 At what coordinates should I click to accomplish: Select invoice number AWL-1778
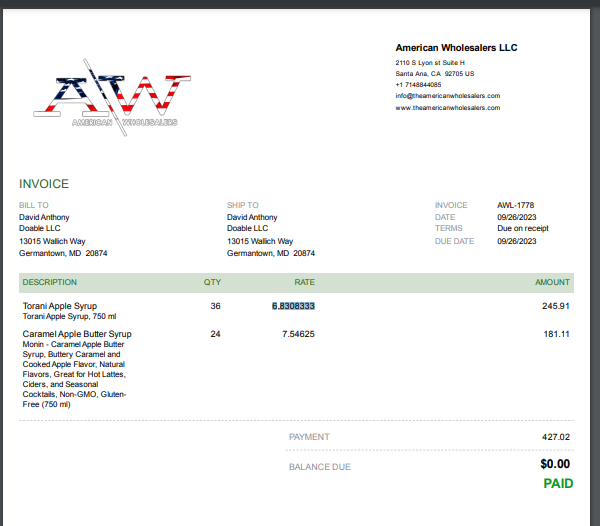pos(515,205)
